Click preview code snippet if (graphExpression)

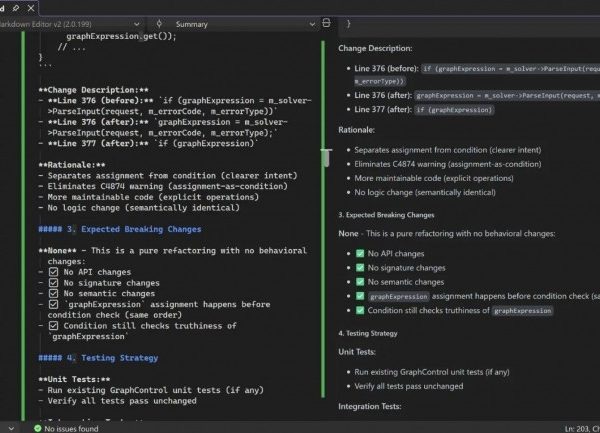pyautogui.click(x=454, y=110)
